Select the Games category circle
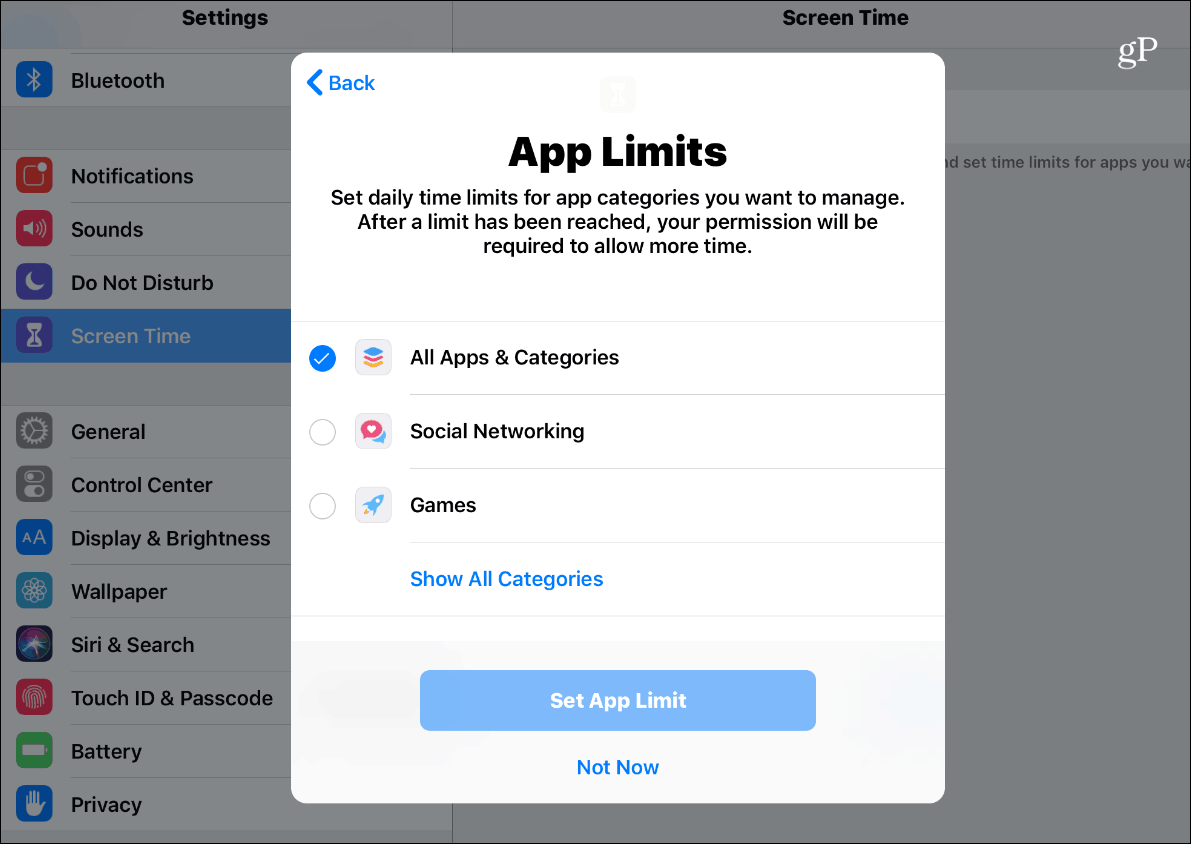 322,505
